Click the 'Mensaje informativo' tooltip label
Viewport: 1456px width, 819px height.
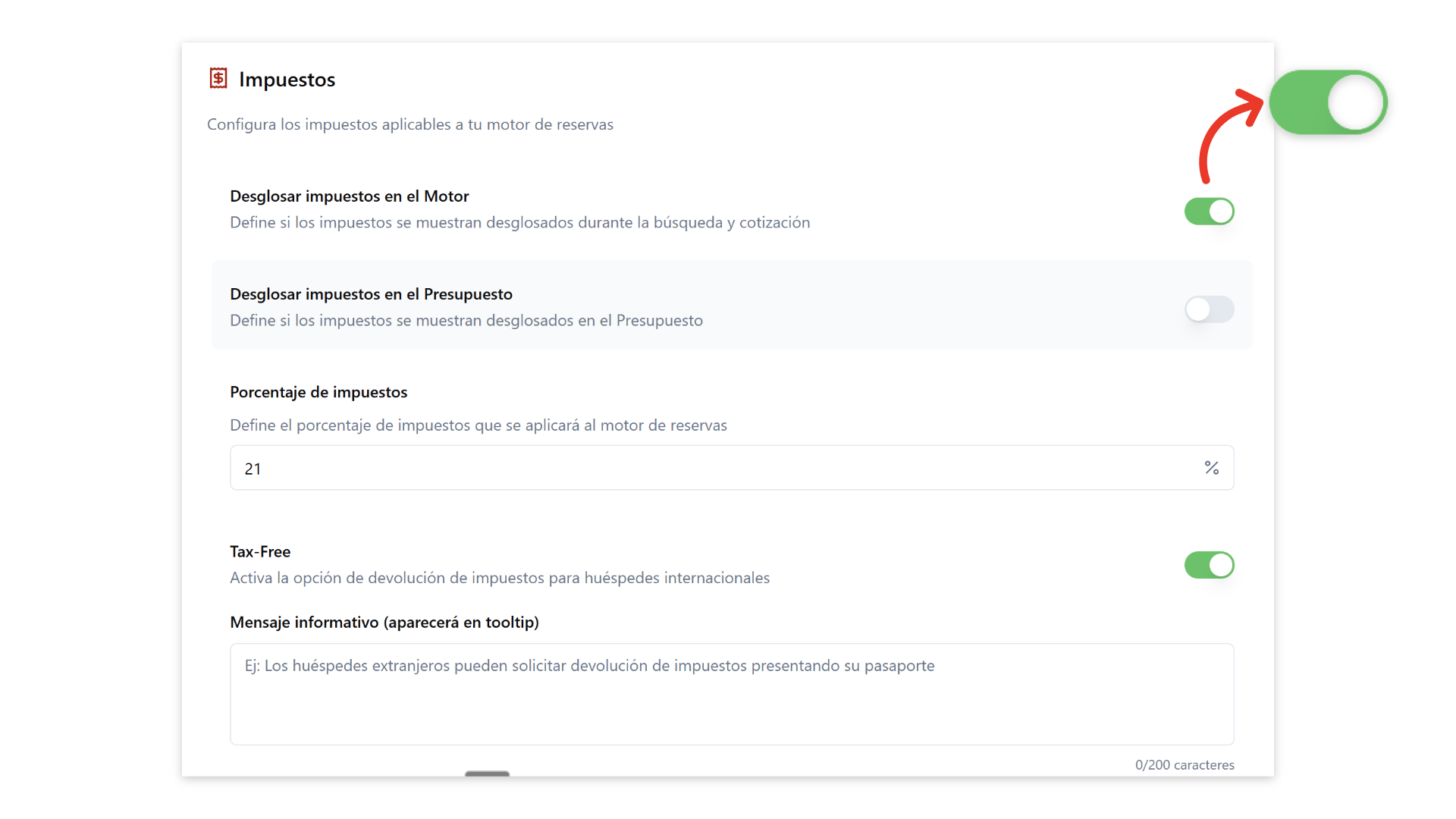point(384,623)
